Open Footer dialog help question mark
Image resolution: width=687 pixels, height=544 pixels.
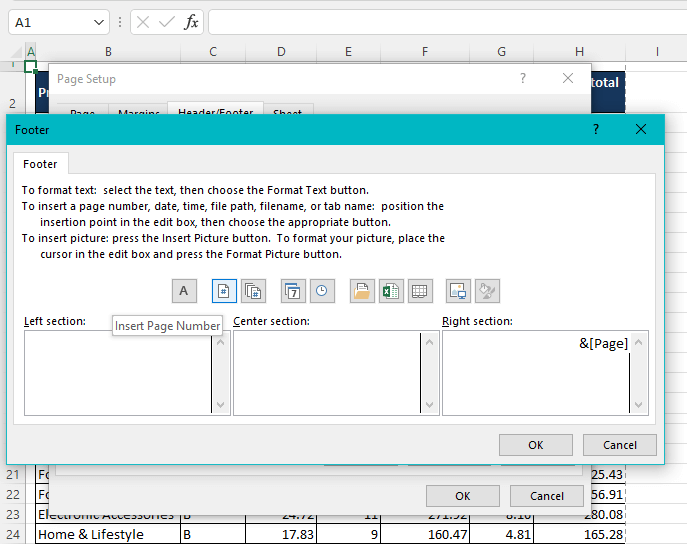[x=596, y=129]
